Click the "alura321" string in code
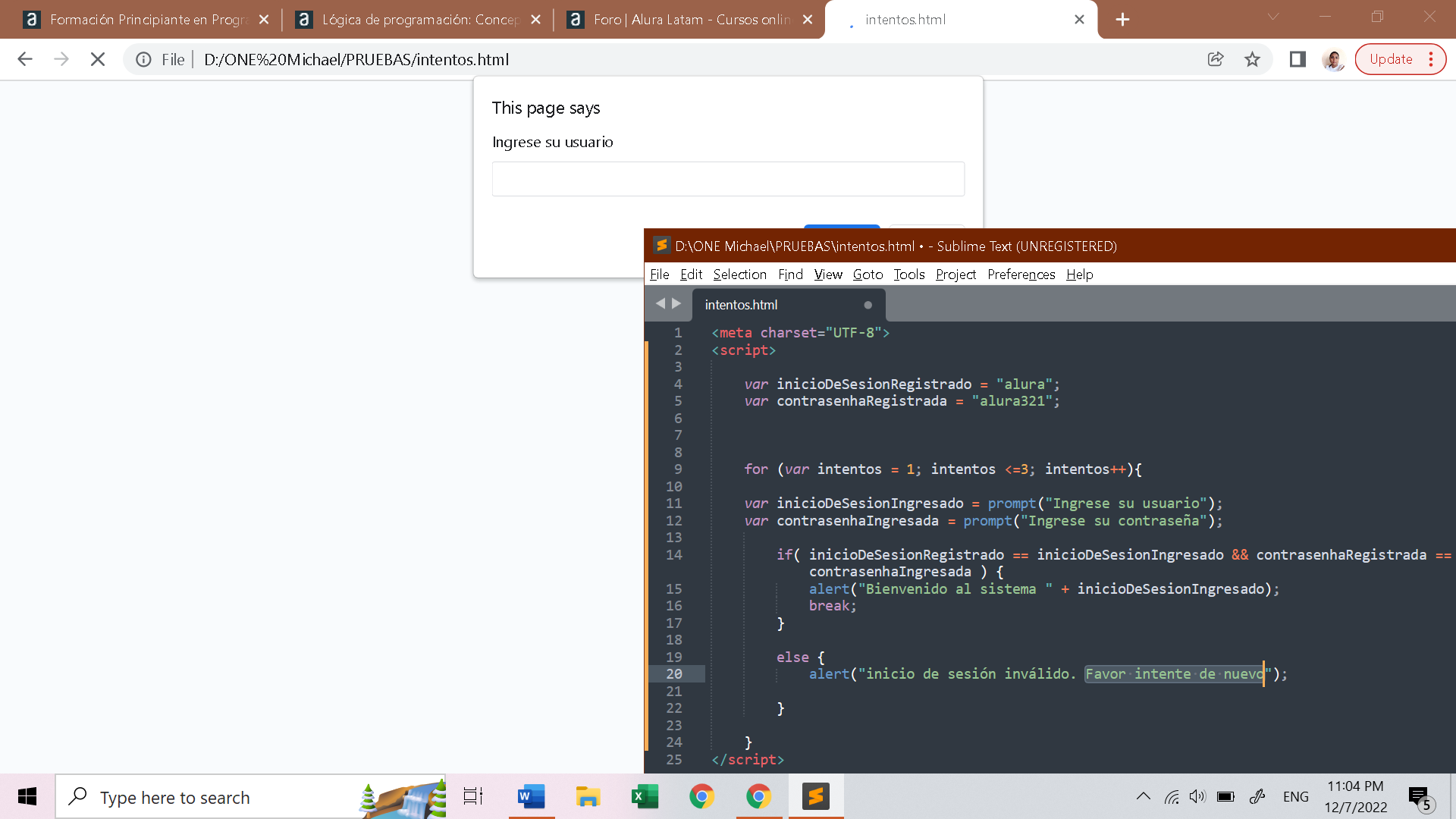1456x819 pixels. point(1012,401)
